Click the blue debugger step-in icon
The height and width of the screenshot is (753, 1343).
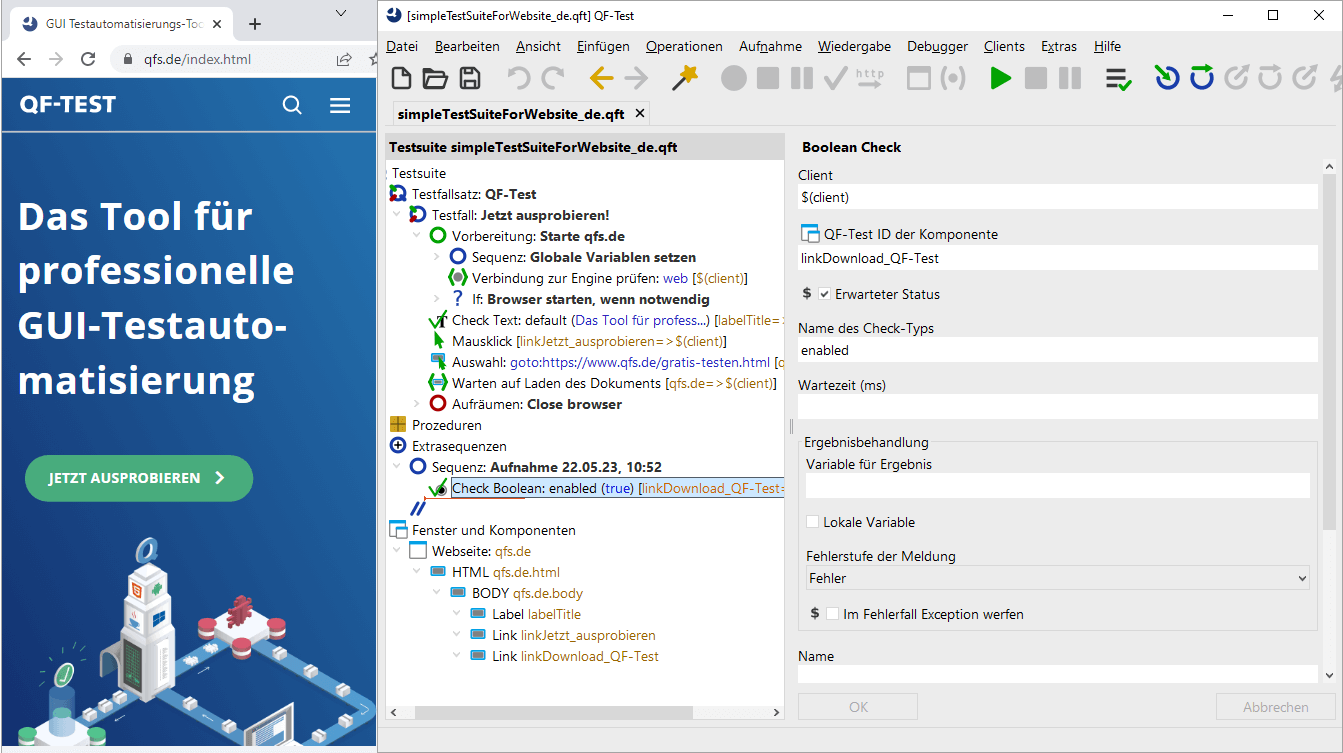tap(1166, 77)
